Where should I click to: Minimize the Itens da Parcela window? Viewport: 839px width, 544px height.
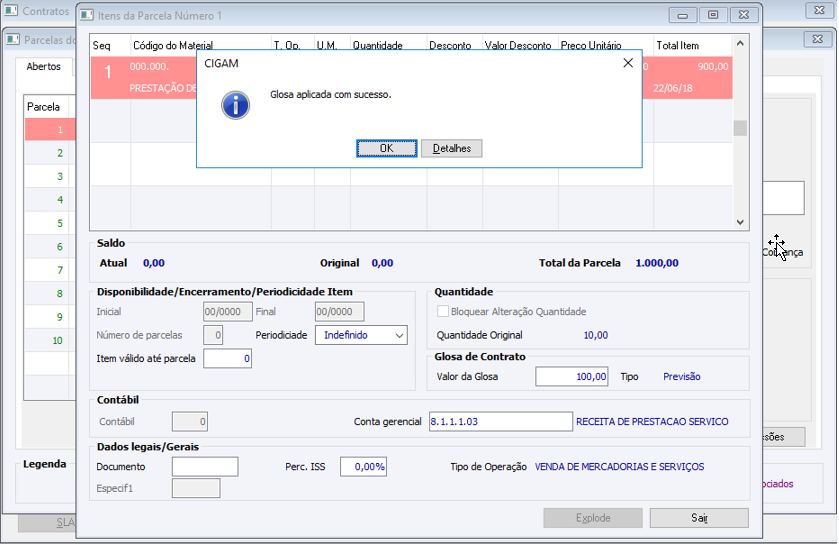pyautogui.click(x=683, y=15)
